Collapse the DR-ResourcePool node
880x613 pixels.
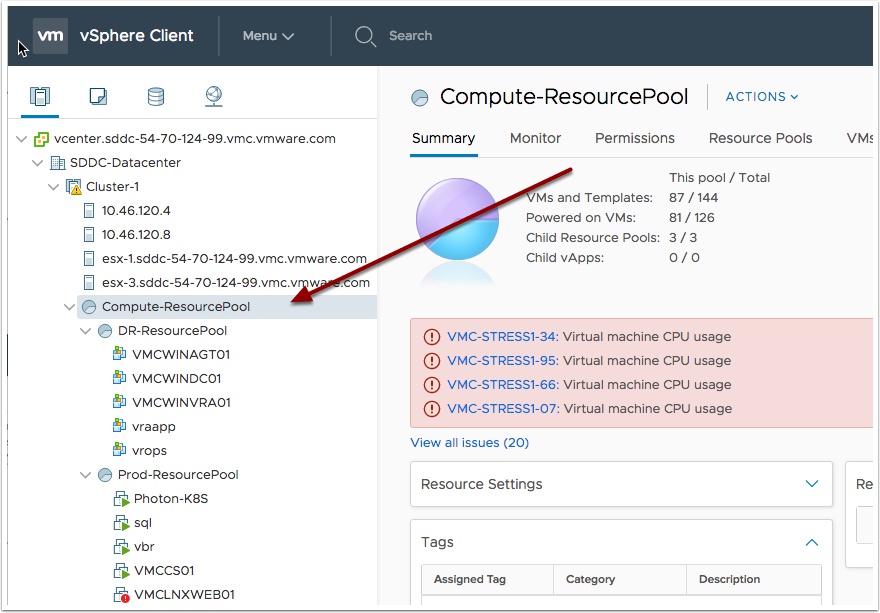click(x=86, y=331)
